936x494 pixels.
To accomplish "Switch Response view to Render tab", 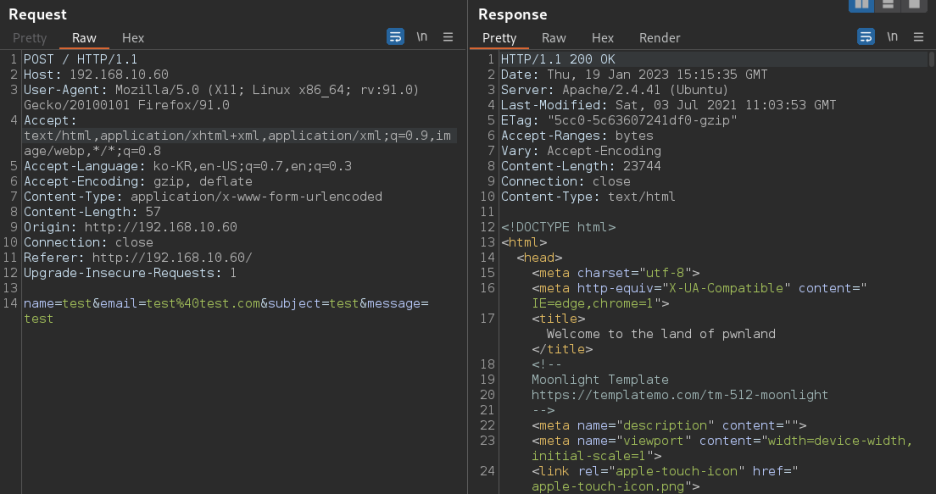I will (660, 38).
